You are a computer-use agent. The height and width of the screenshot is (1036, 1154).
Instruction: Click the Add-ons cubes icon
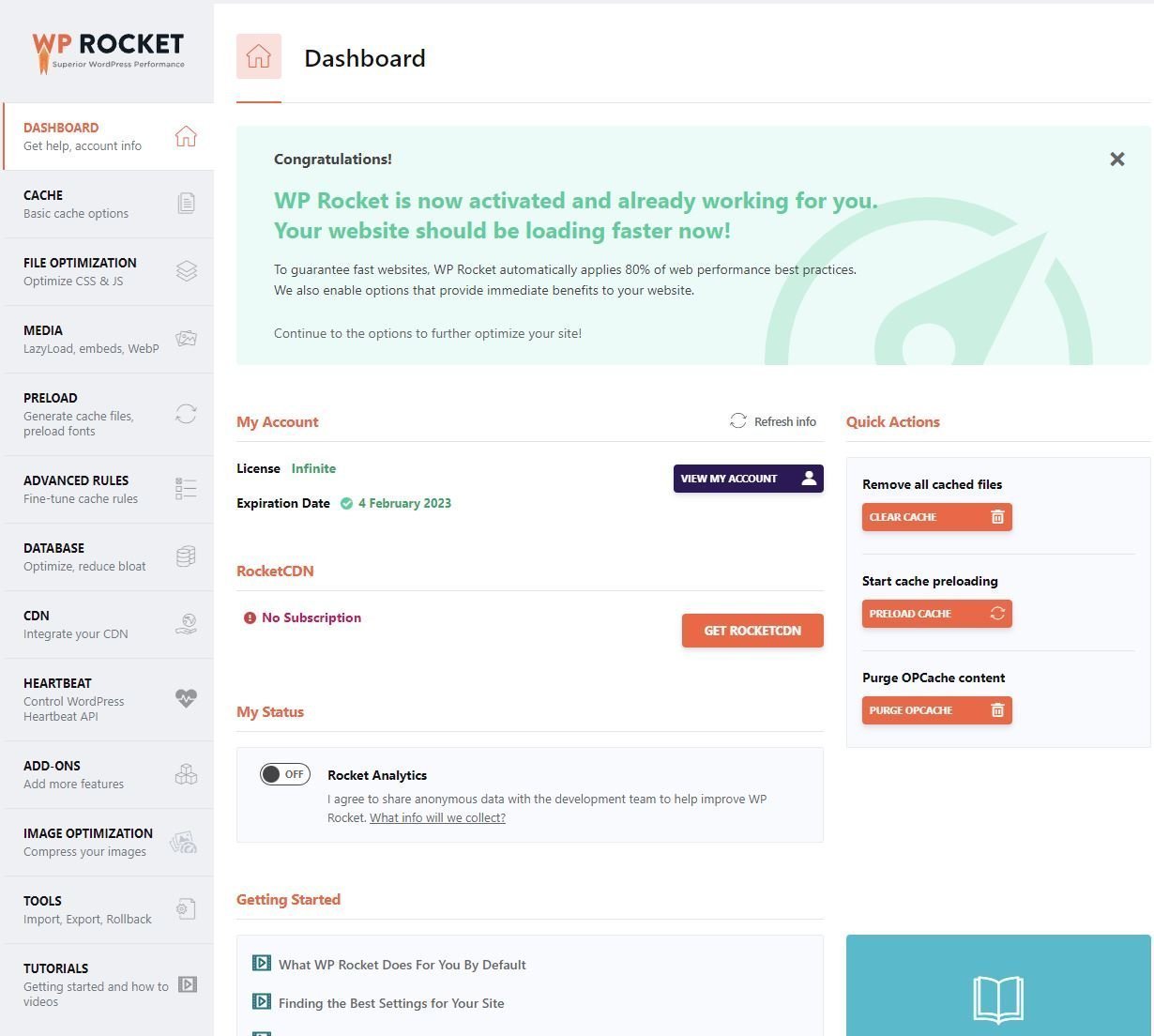(186, 773)
